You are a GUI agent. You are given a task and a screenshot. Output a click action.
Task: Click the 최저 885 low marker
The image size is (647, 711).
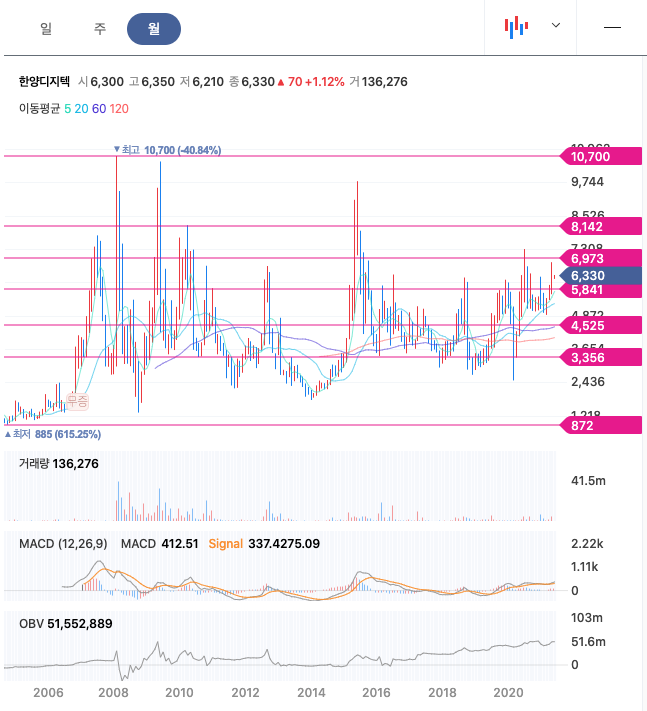coord(53,434)
